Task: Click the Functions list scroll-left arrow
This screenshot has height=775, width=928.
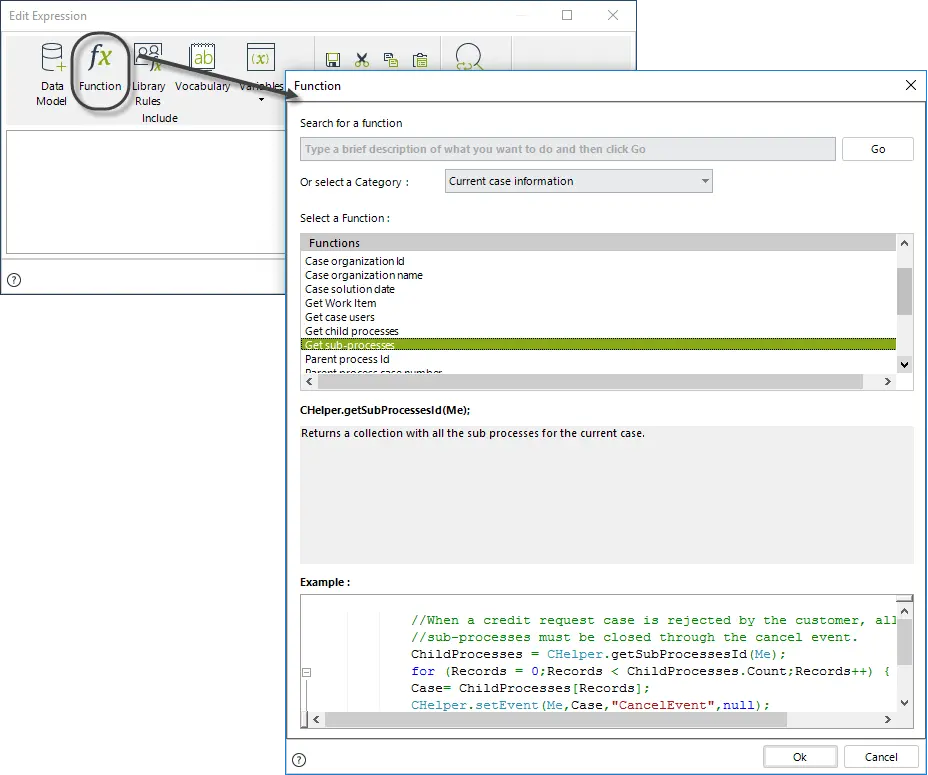Action: (x=309, y=382)
